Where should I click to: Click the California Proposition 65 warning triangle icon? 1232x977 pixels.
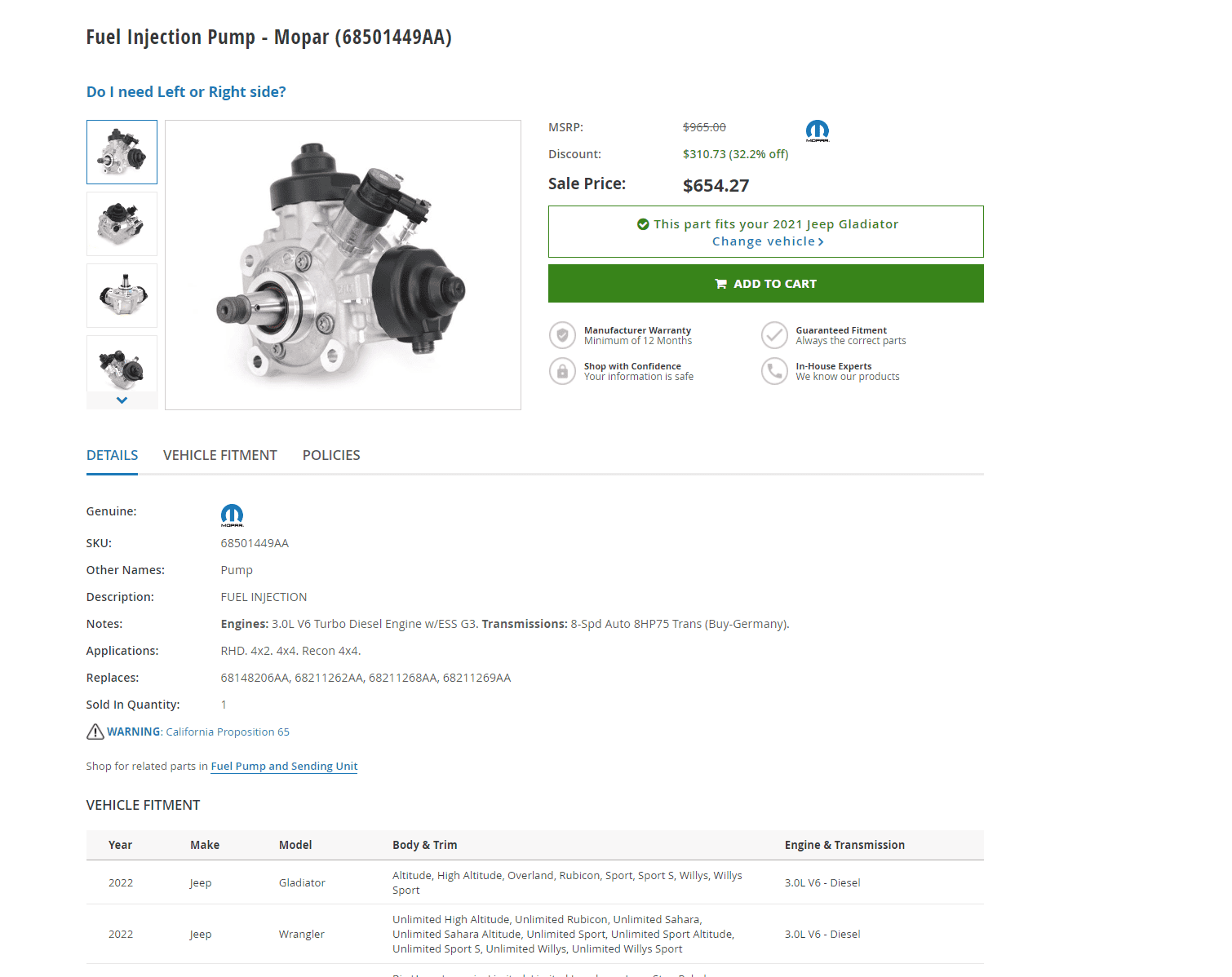[x=95, y=732]
